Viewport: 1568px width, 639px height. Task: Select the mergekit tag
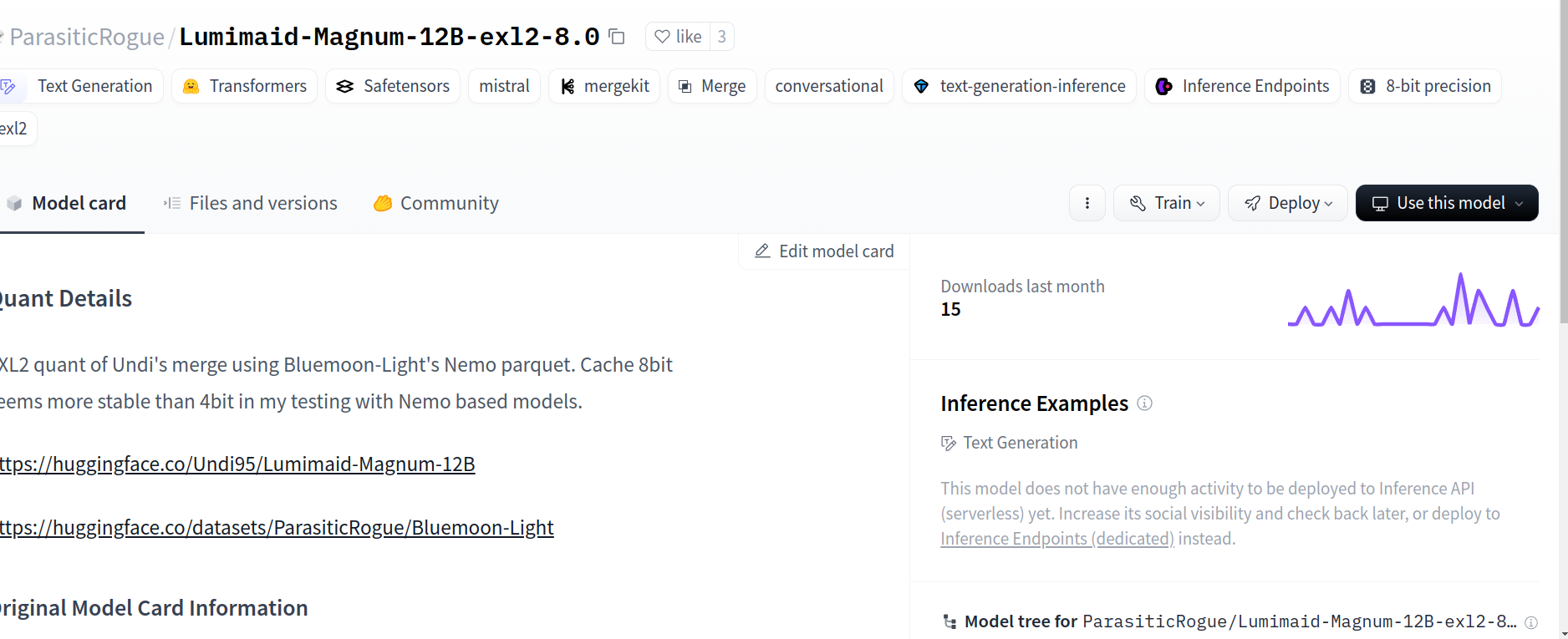(x=604, y=86)
